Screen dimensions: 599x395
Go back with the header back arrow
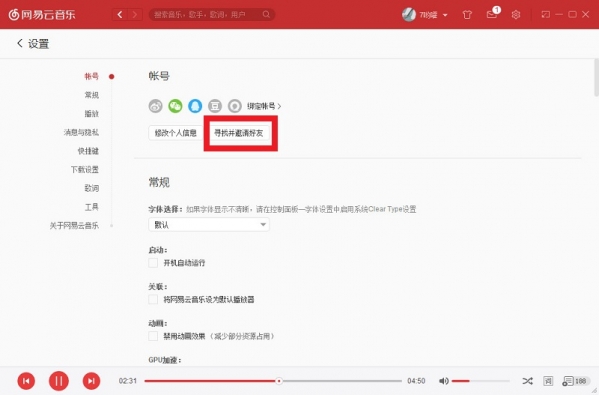pyautogui.click(x=120, y=15)
